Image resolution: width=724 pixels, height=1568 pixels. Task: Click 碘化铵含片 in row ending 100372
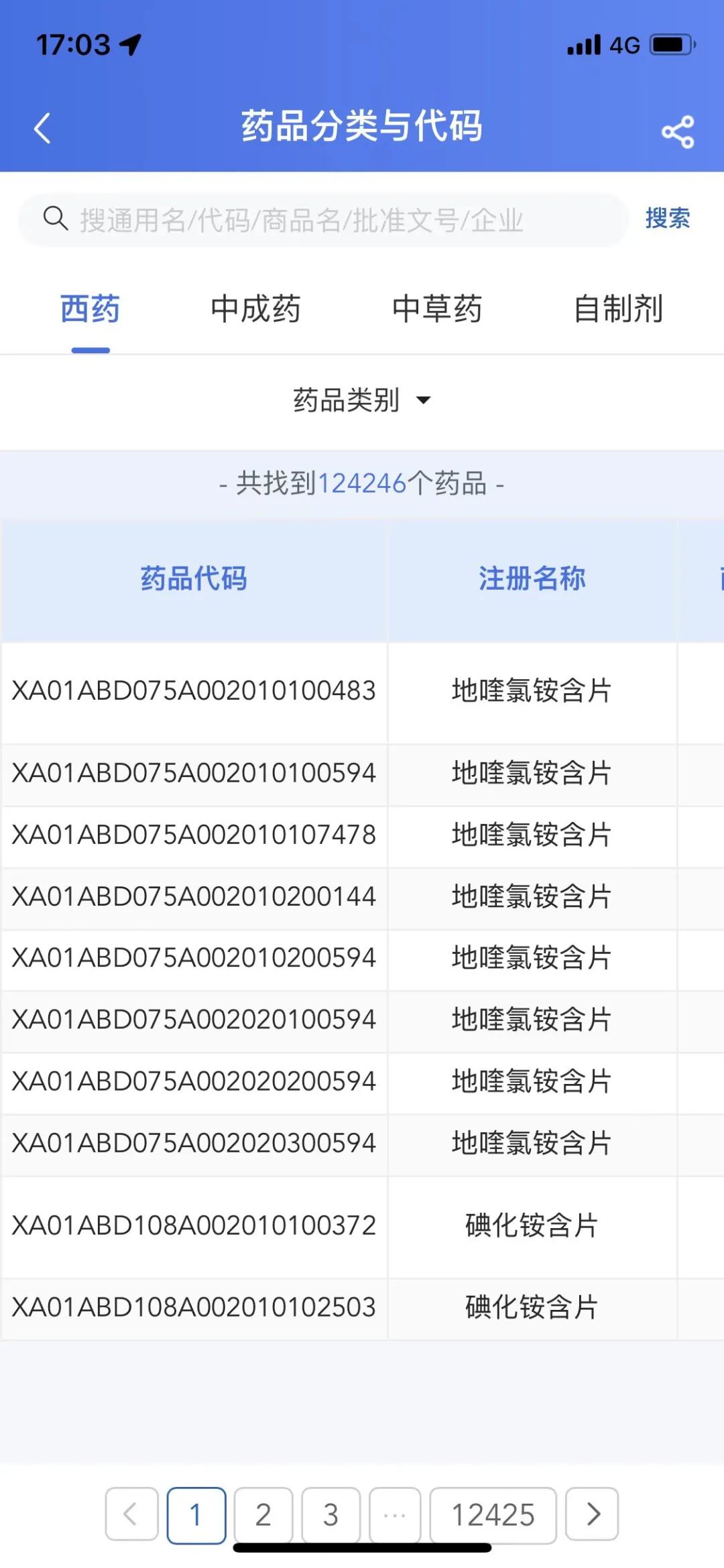[532, 1225]
